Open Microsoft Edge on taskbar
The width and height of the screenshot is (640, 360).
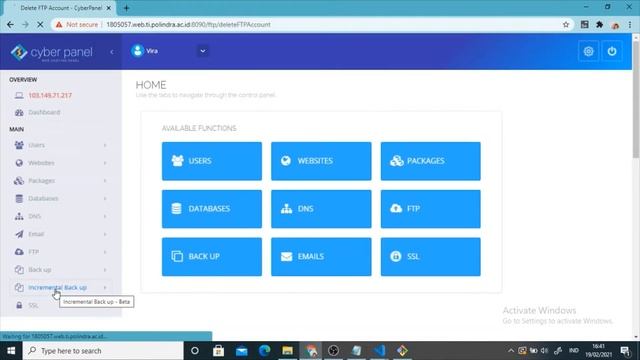(x=264, y=351)
